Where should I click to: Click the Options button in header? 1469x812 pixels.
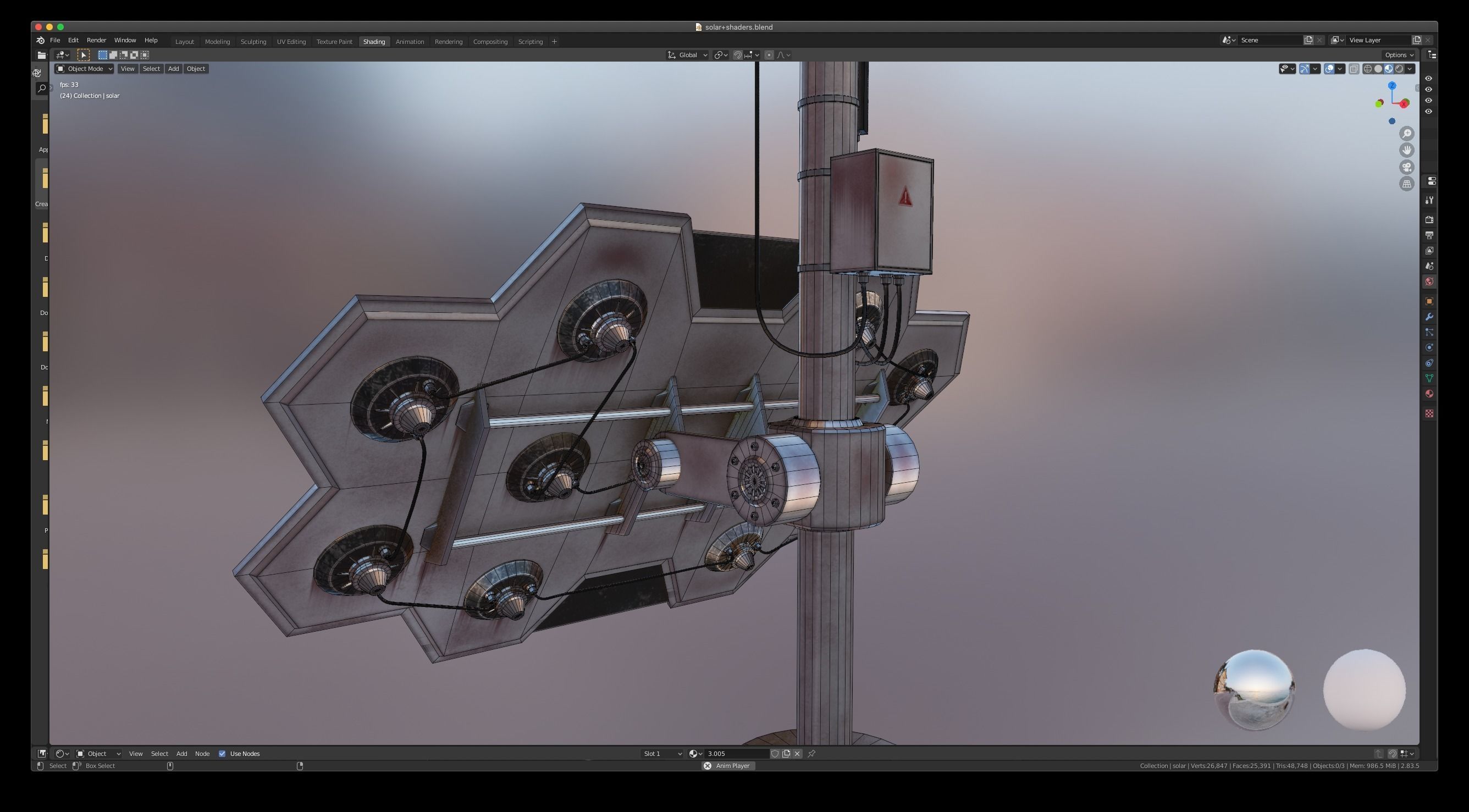pos(1399,55)
